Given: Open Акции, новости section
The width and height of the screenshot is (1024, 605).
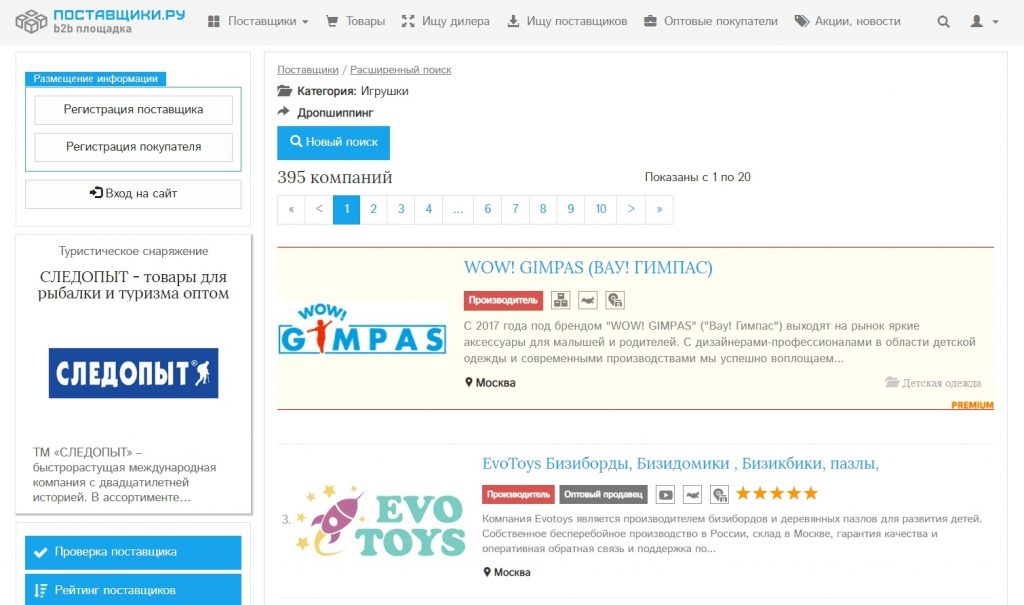Looking at the screenshot, I should 847,22.
